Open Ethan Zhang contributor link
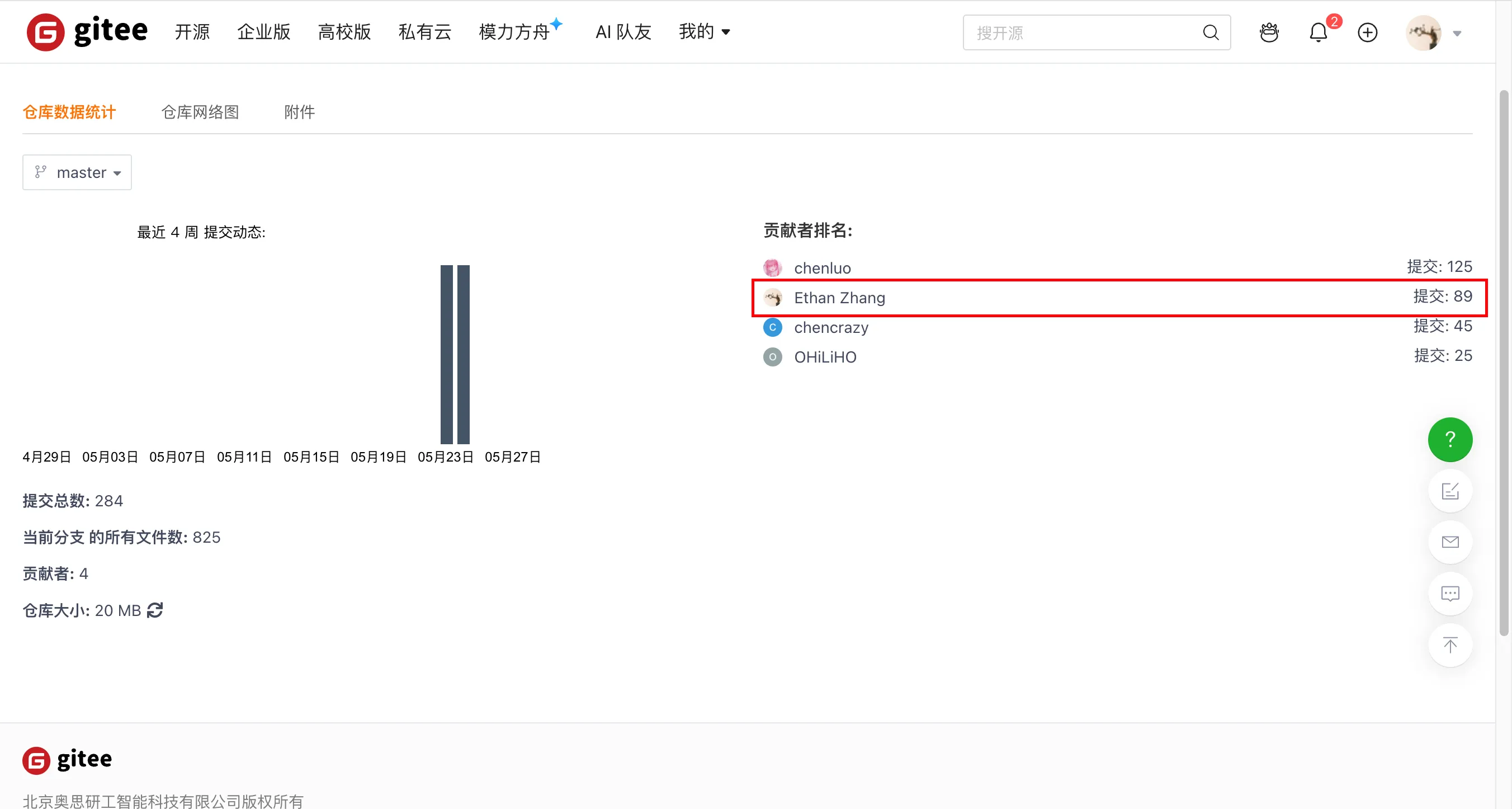This screenshot has width=1512, height=809. tap(839, 298)
